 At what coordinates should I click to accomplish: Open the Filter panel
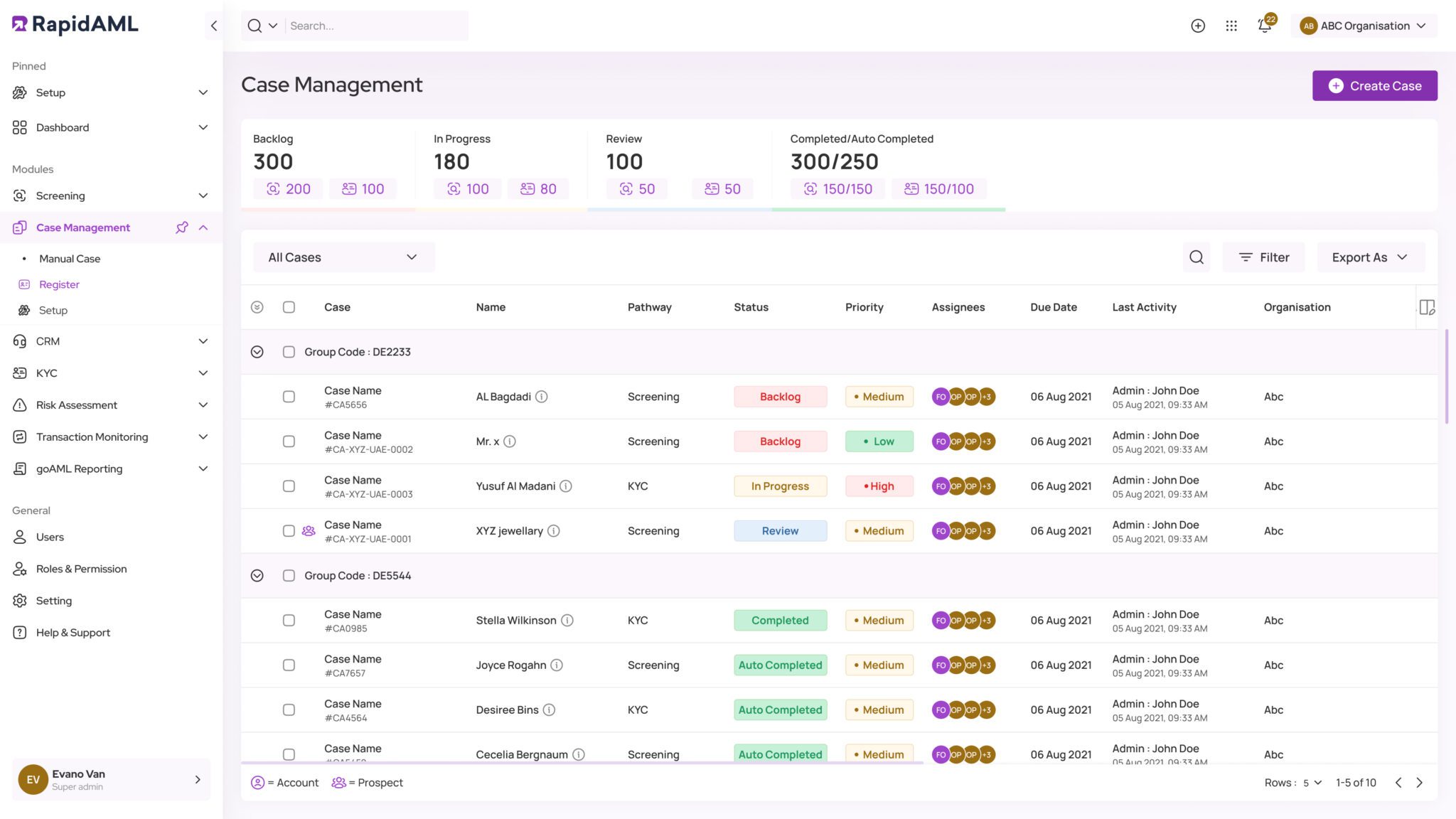click(x=1264, y=257)
